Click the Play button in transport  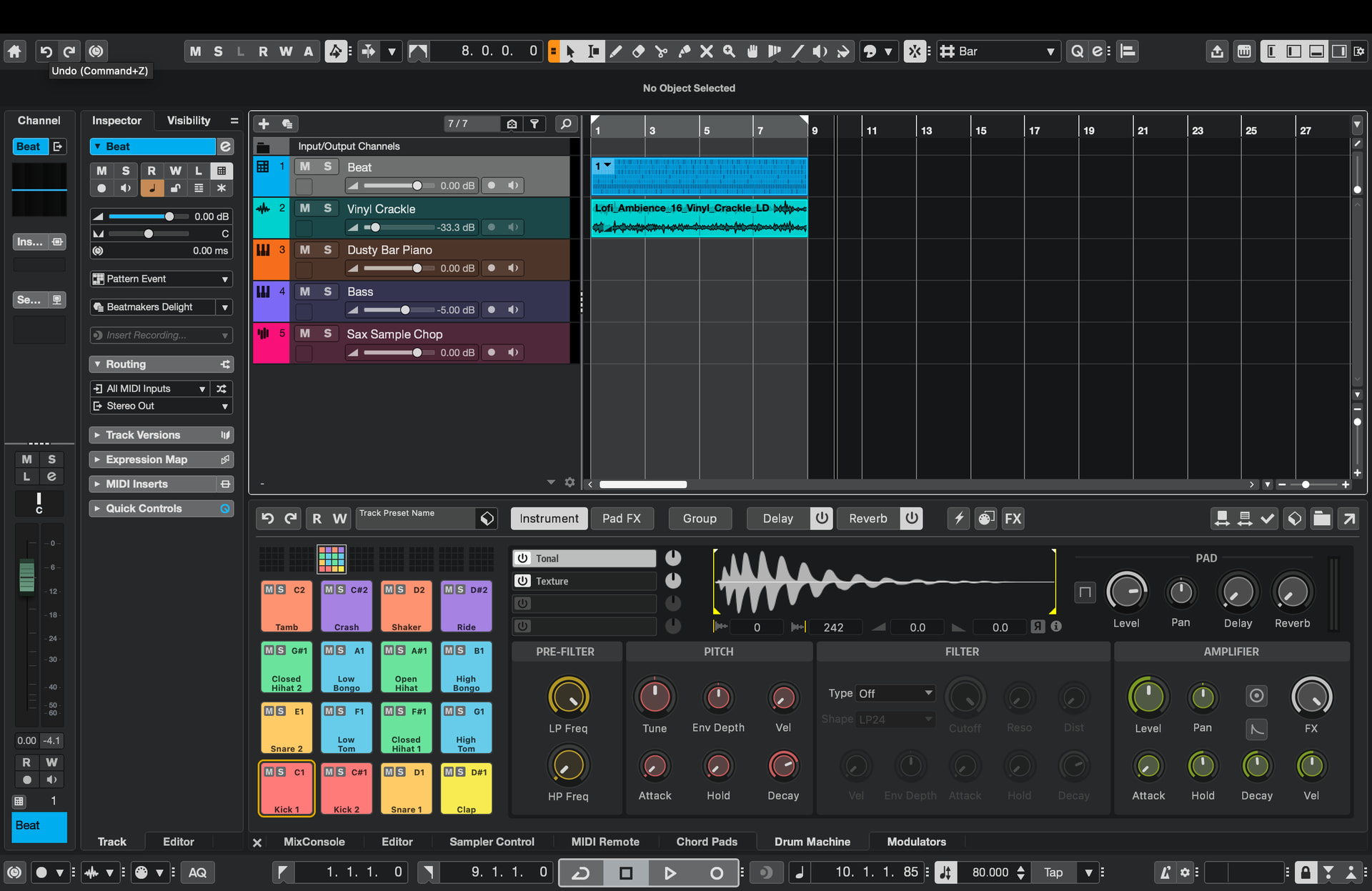(x=670, y=872)
